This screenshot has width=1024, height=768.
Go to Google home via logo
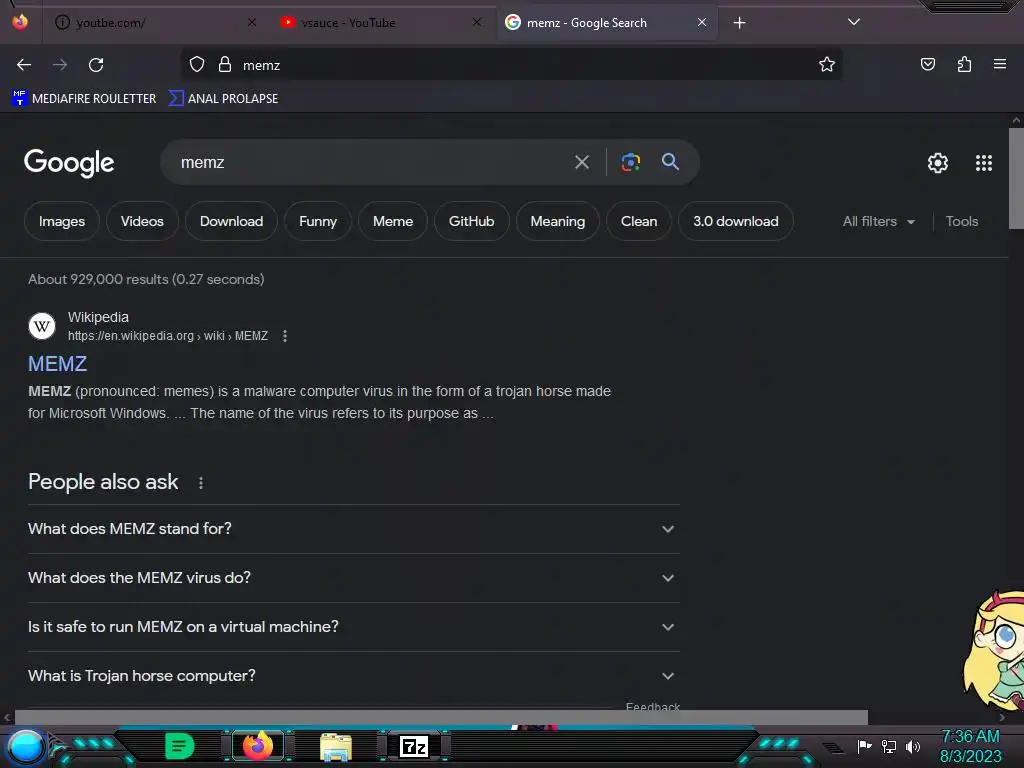click(69, 163)
